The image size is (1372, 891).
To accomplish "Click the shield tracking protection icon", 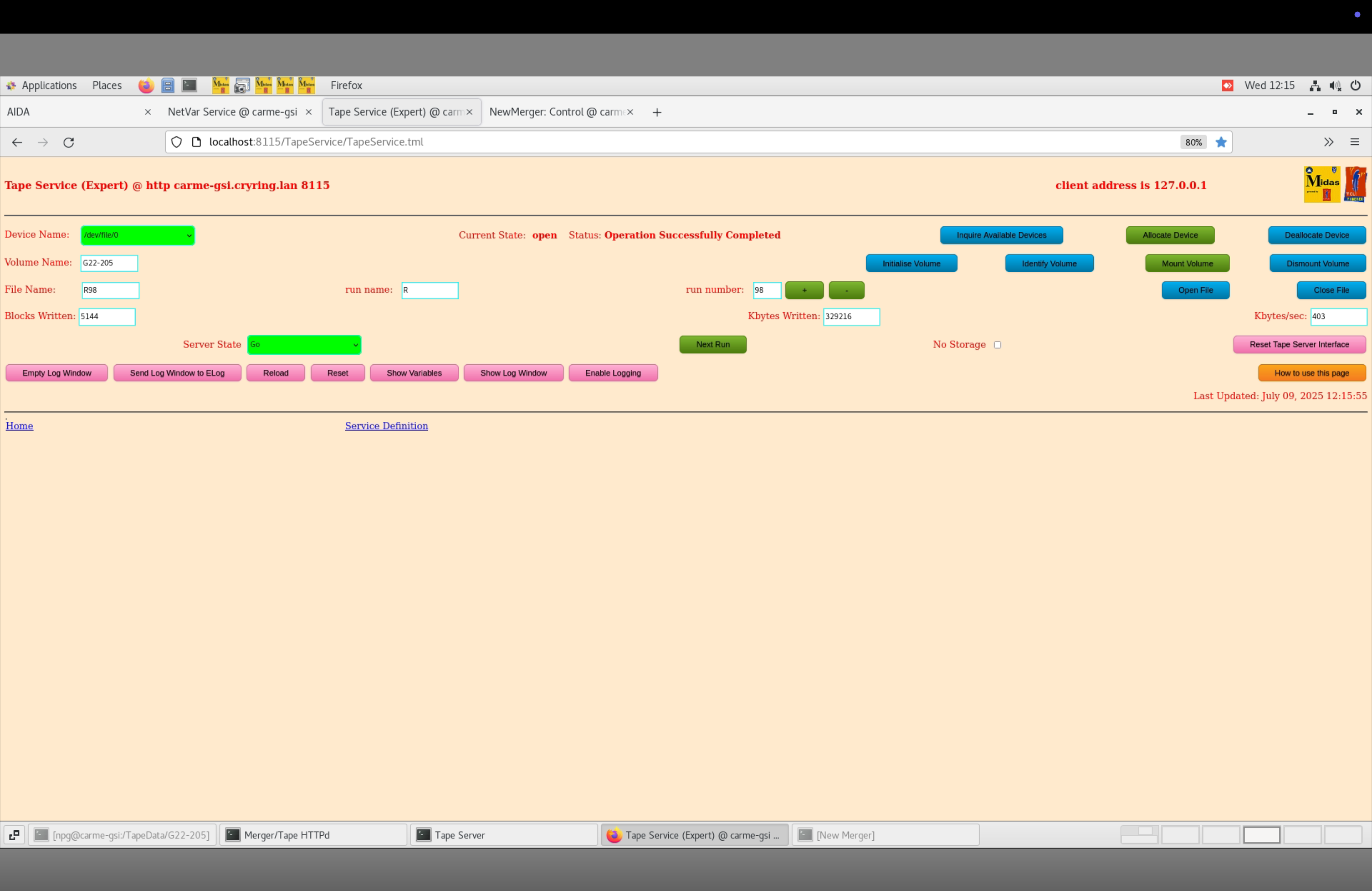I will [x=176, y=142].
